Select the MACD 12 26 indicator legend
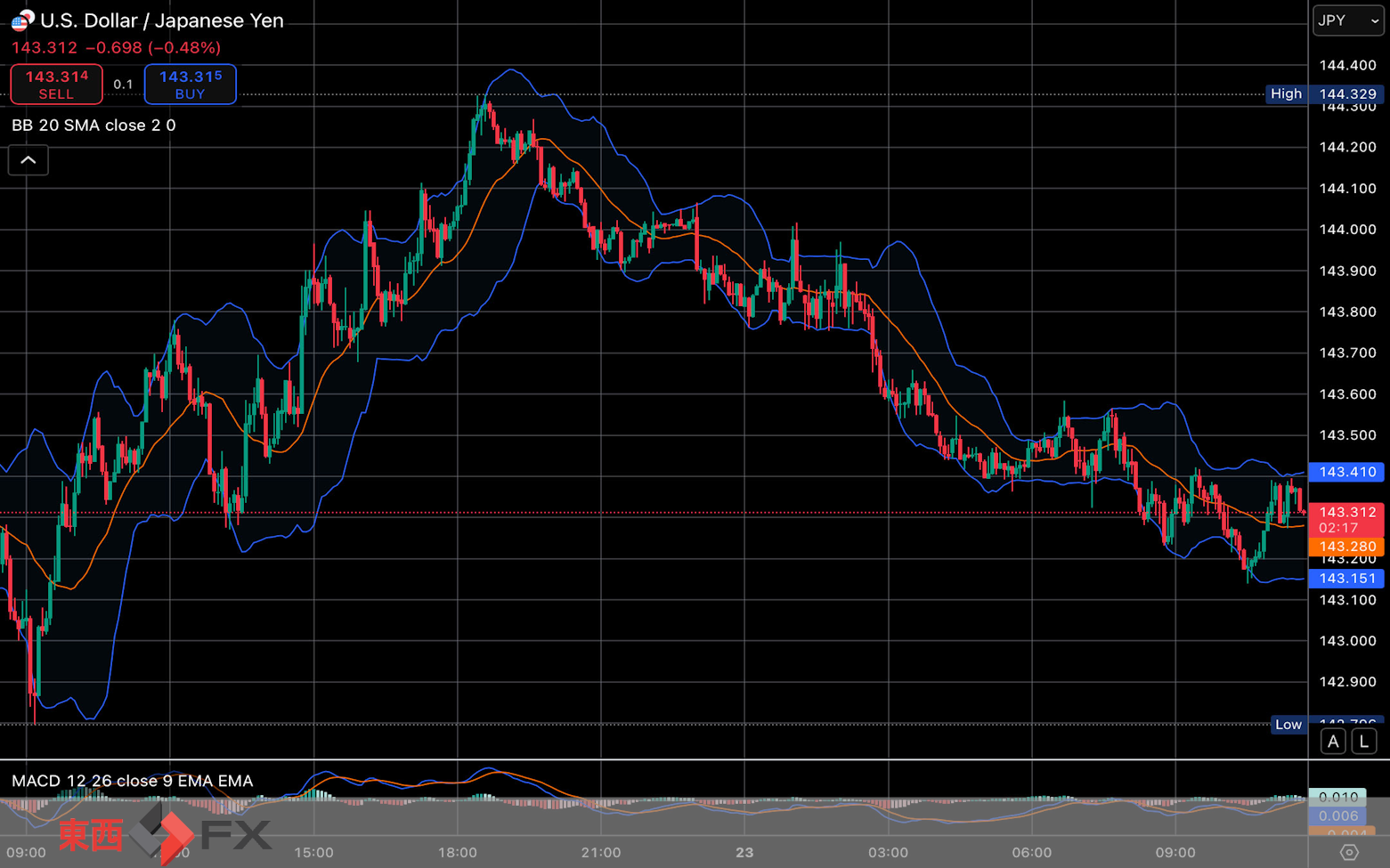Viewport: 1390px width, 868px height. [x=132, y=781]
